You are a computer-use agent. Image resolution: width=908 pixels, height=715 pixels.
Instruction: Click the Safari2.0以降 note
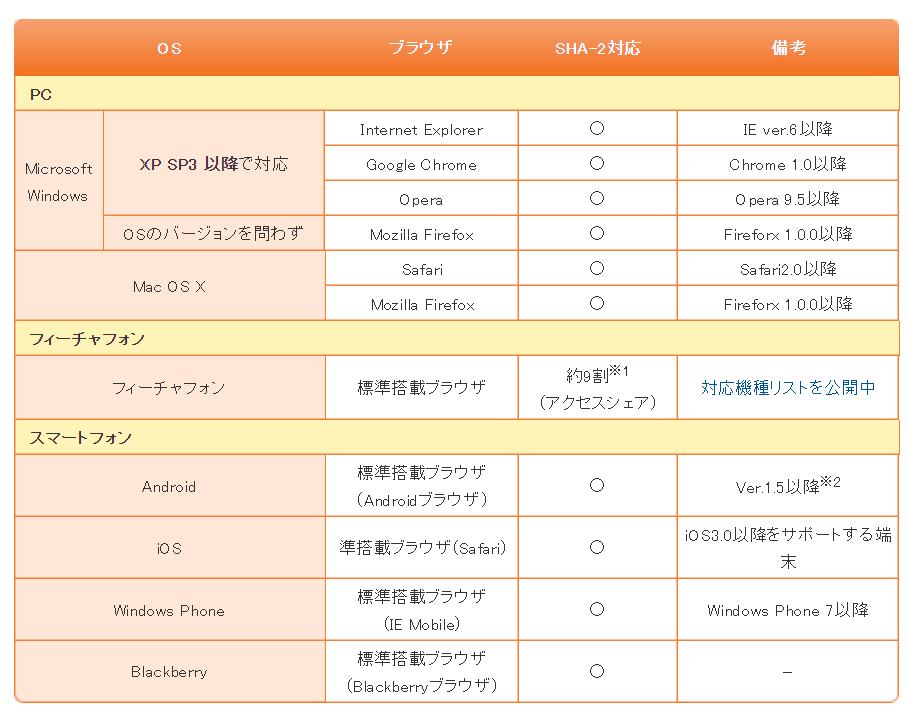coord(788,269)
